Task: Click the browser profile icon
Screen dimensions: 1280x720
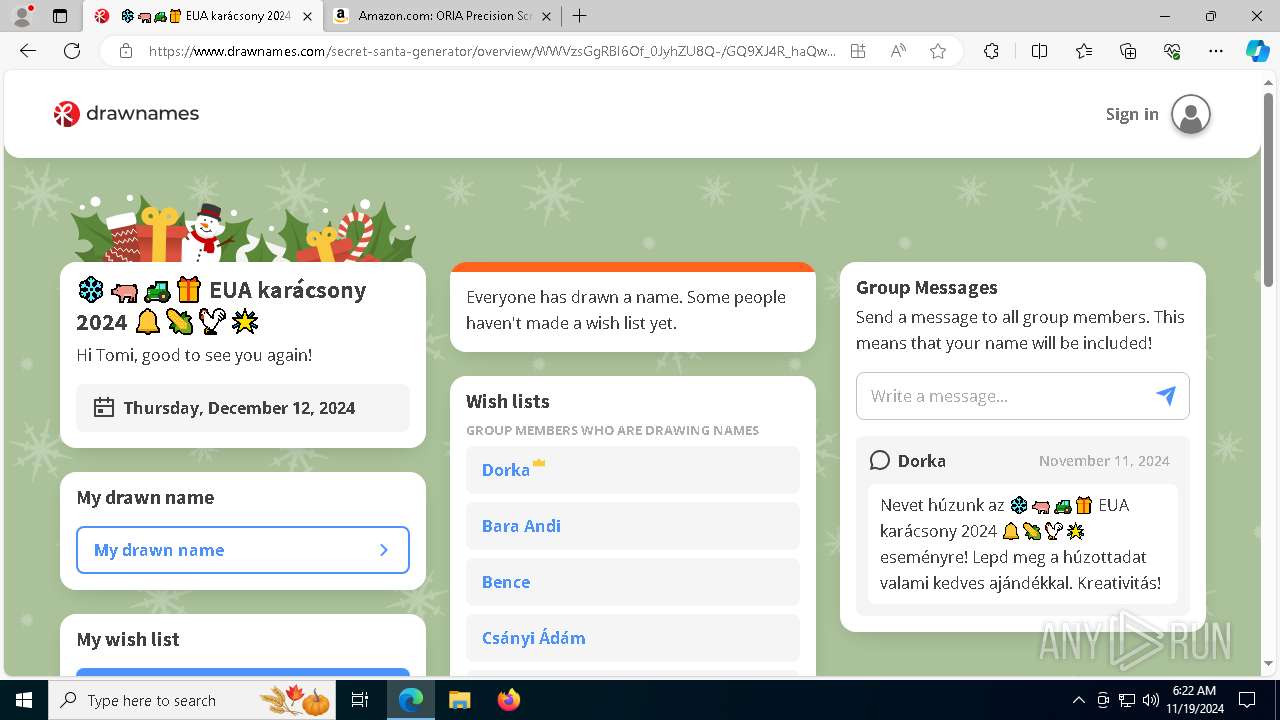Action: click(22, 16)
